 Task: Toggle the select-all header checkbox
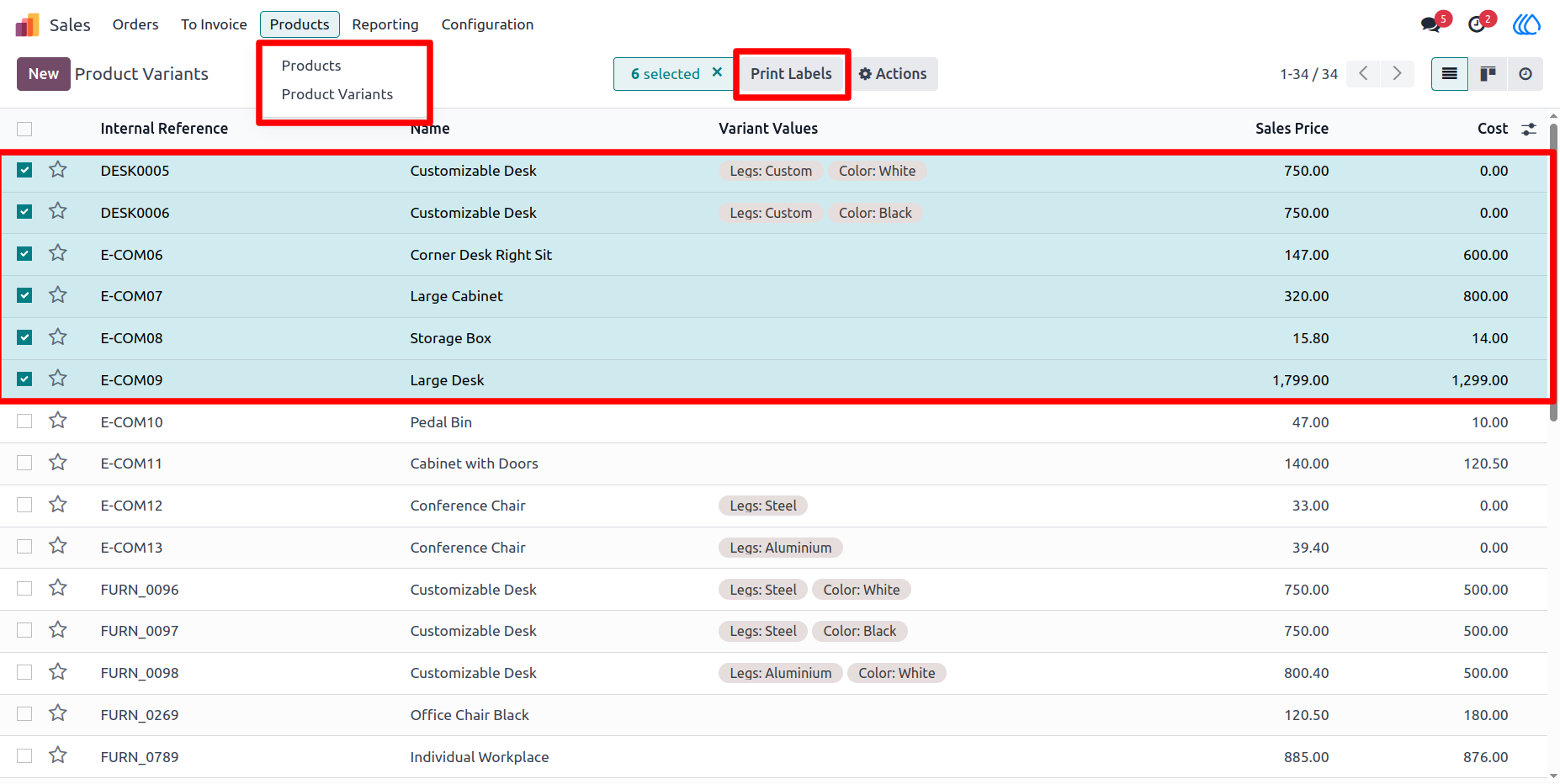(24, 129)
